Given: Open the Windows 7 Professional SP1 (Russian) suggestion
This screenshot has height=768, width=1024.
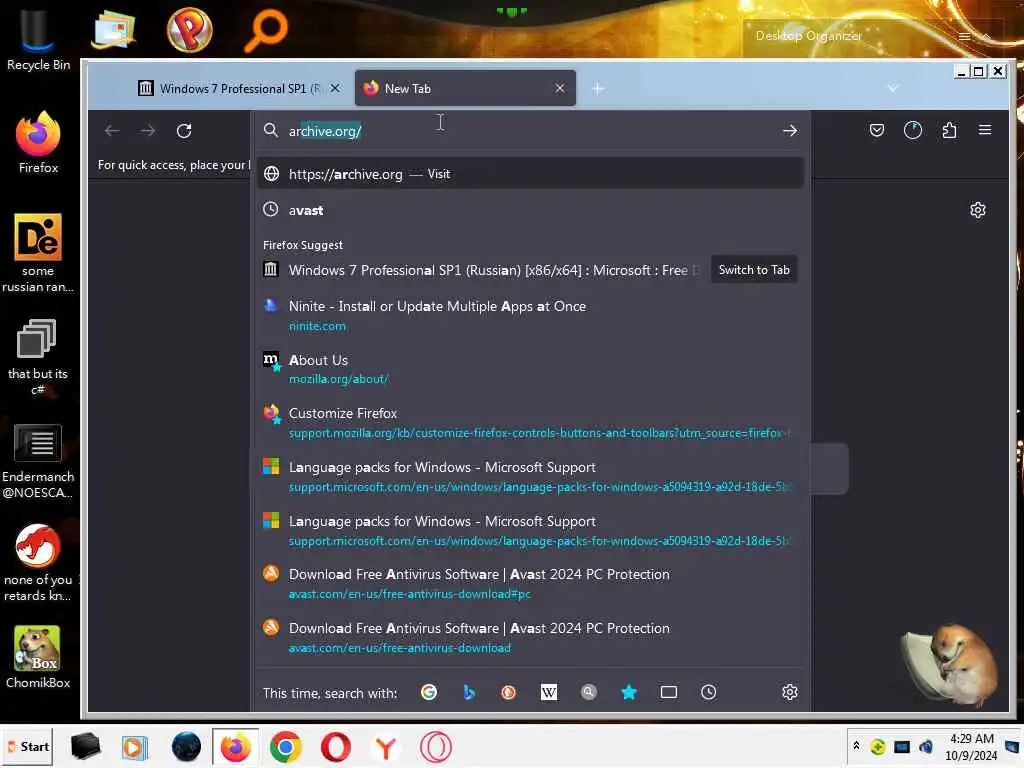Looking at the screenshot, I should pyautogui.click(x=481, y=270).
